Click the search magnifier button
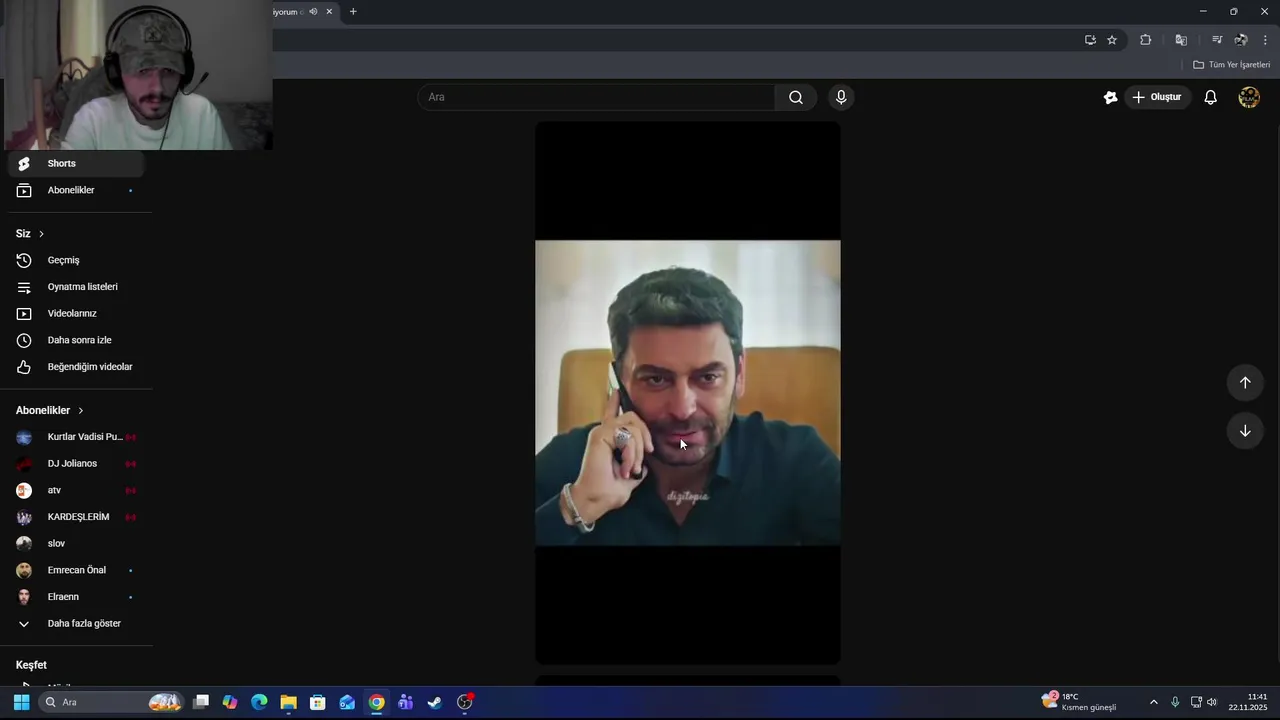 796,97
